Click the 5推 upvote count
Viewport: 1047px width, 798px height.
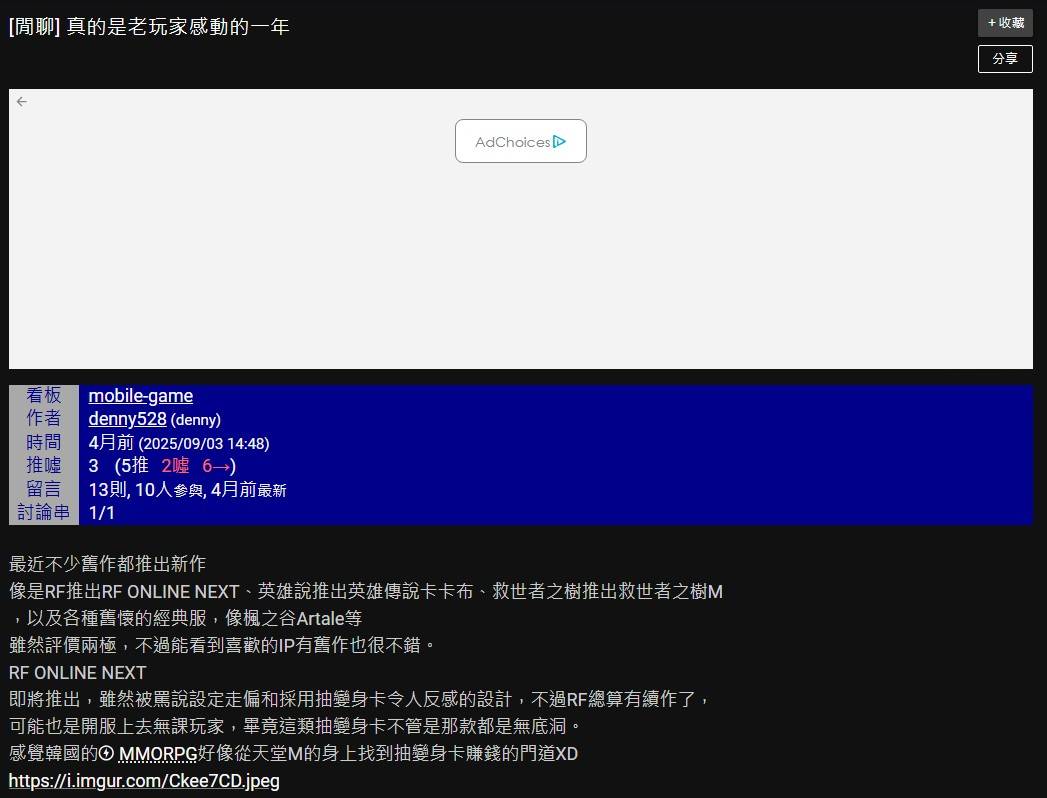click(x=135, y=466)
